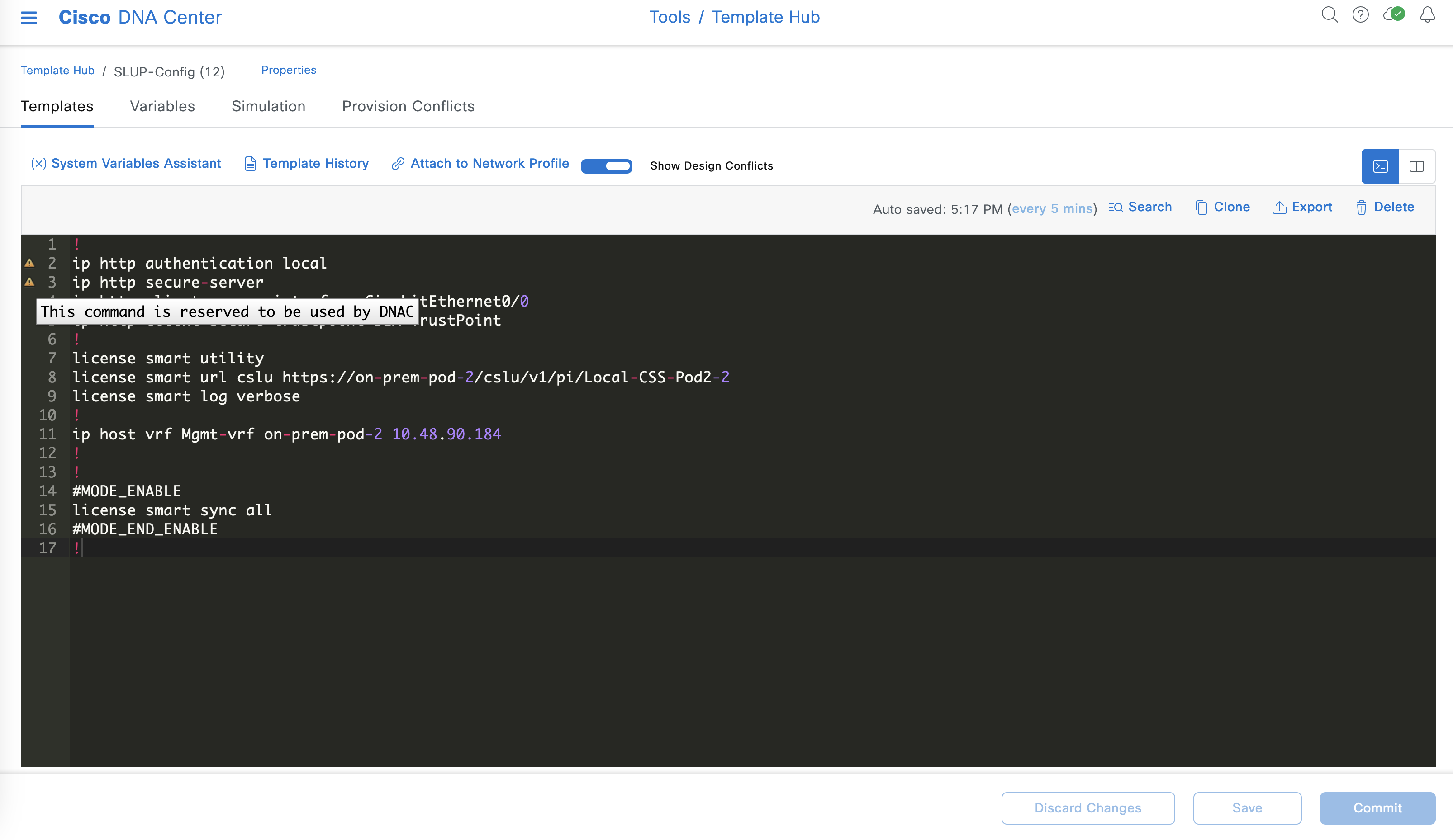Click the global search magnifier icon
This screenshot has height=840, width=1453.
(1329, 15)
